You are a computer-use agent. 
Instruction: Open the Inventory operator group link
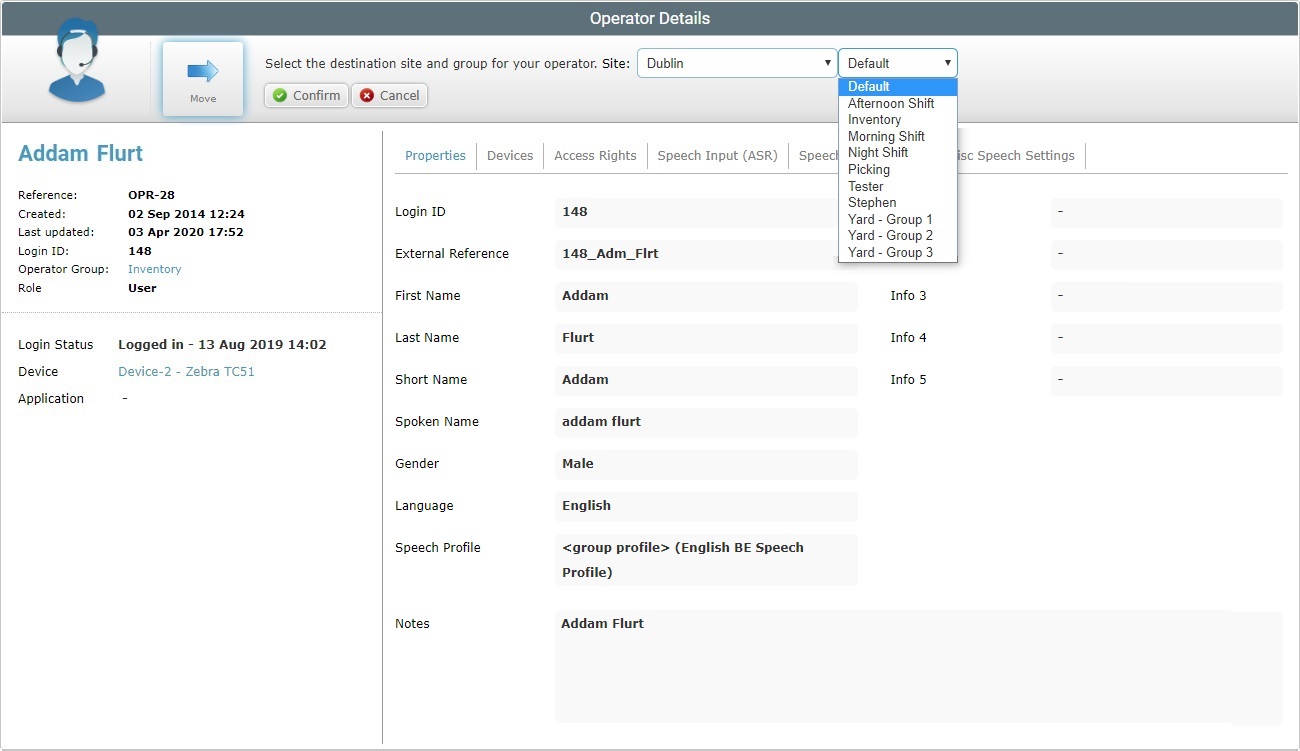pyautogui.click(x=154, y=269)
